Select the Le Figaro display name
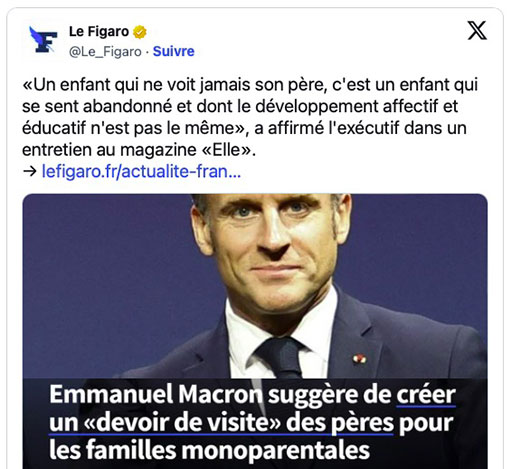Viewport: 512px width, 469px height. (99, 32)
